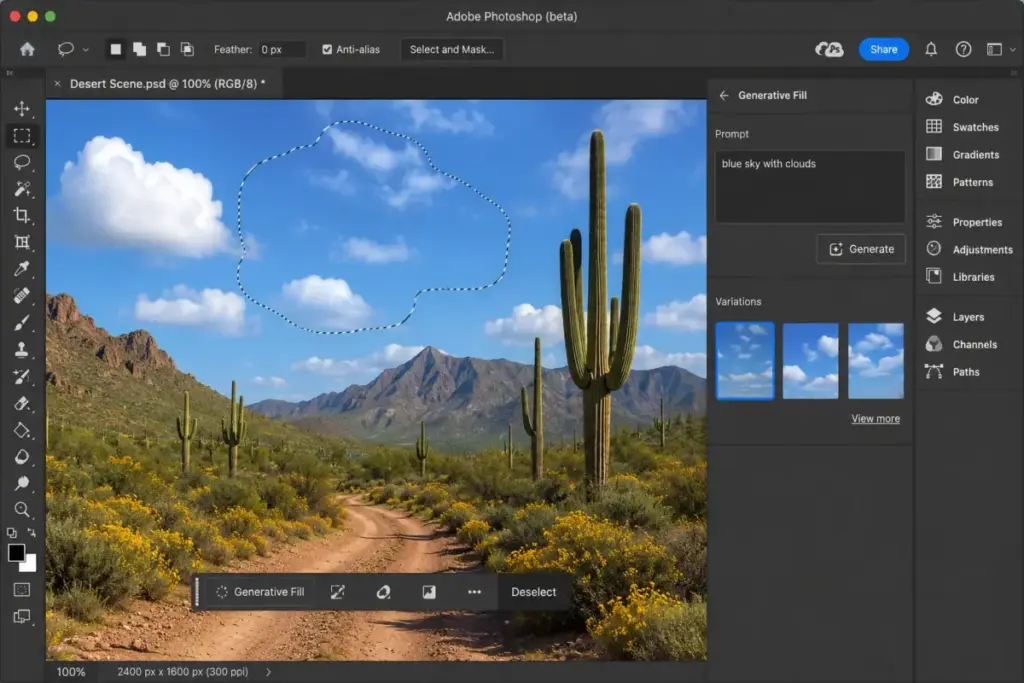This screenshot has height=683, width=1024.
Task: Open notifications bell
Action: [x=931, y=49]
